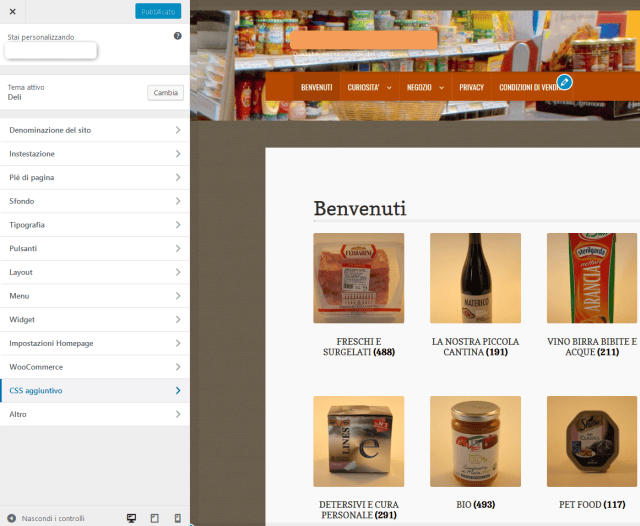This screenshot has height=526, width=640.
Task: Open Vino Birra Bibite juice thumbnail
Action: coord(592,278)
